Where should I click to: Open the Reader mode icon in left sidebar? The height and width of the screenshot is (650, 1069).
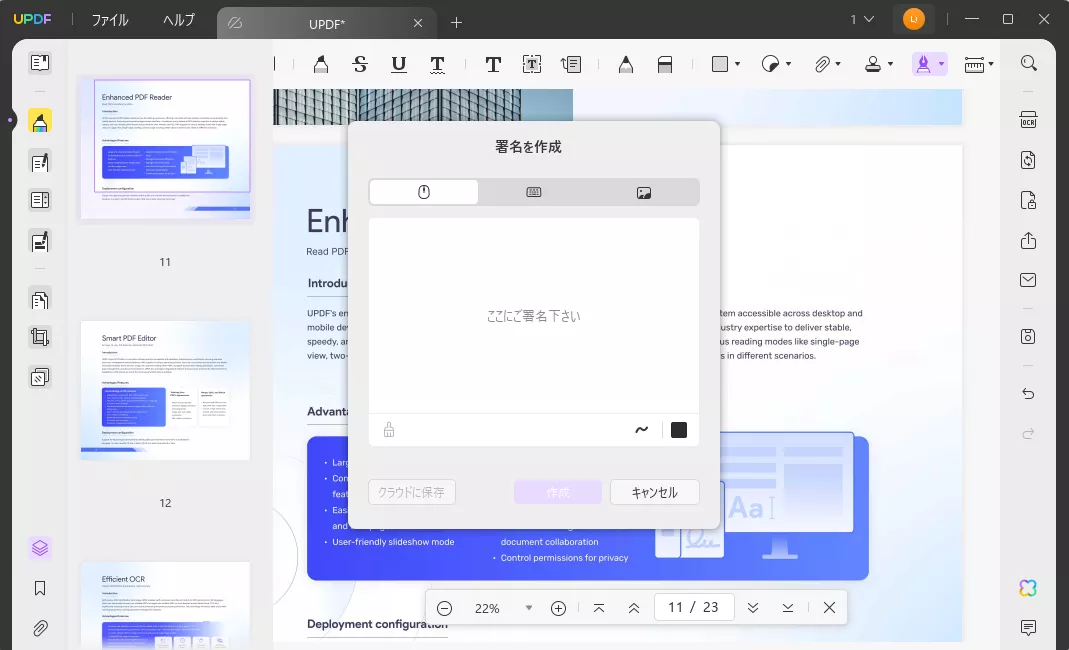(40, 63)
